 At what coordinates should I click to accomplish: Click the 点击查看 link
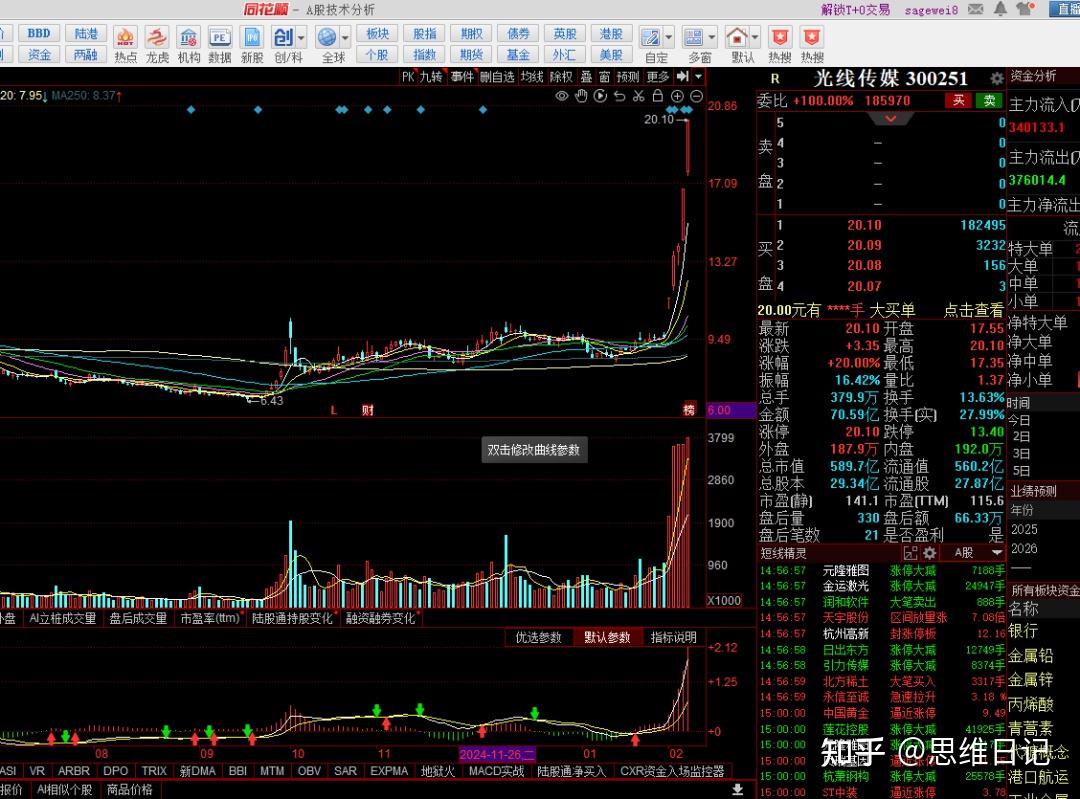tap(973, 311)
